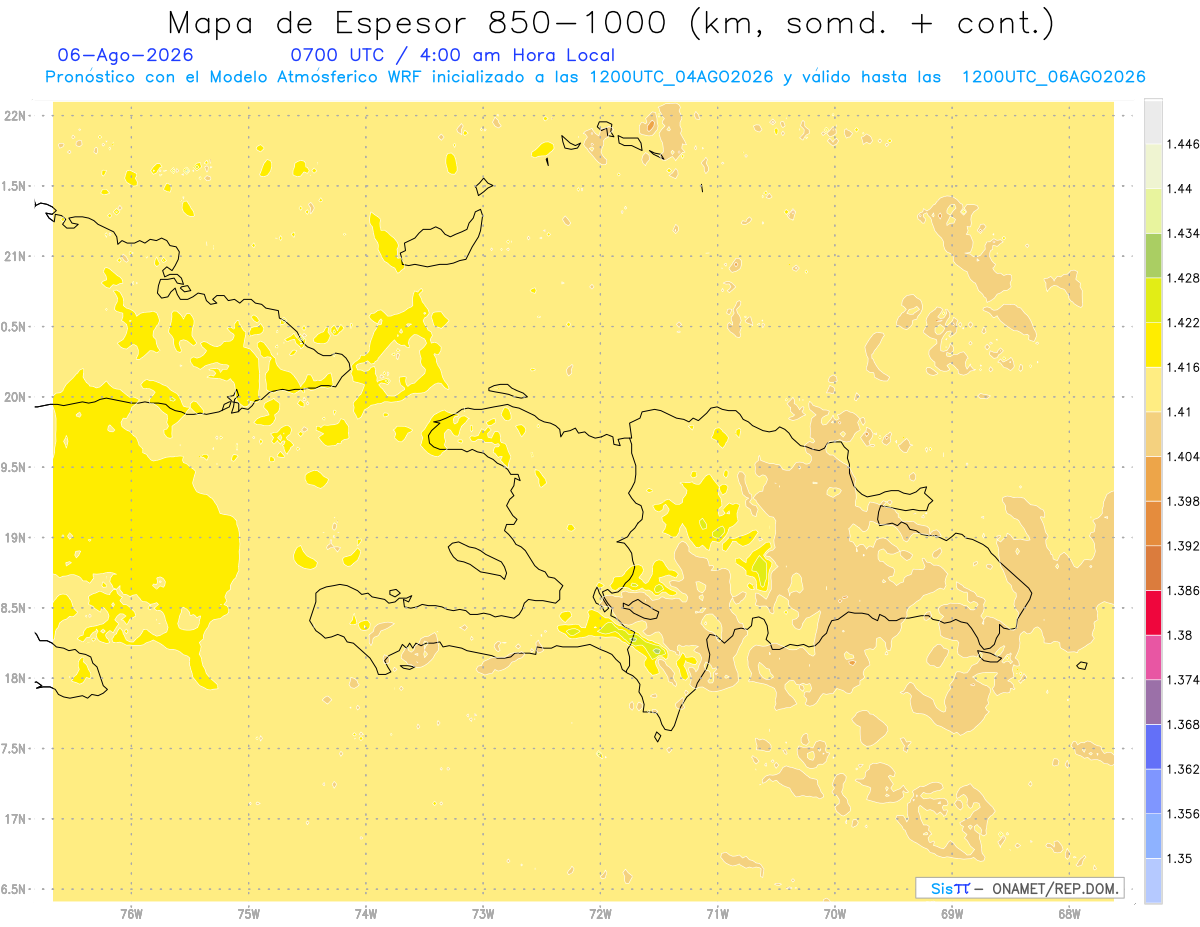1200x927 pixels.
Task: Click the 1.44 legend value
Action: pyautogui.click(x=1180, y=188)
